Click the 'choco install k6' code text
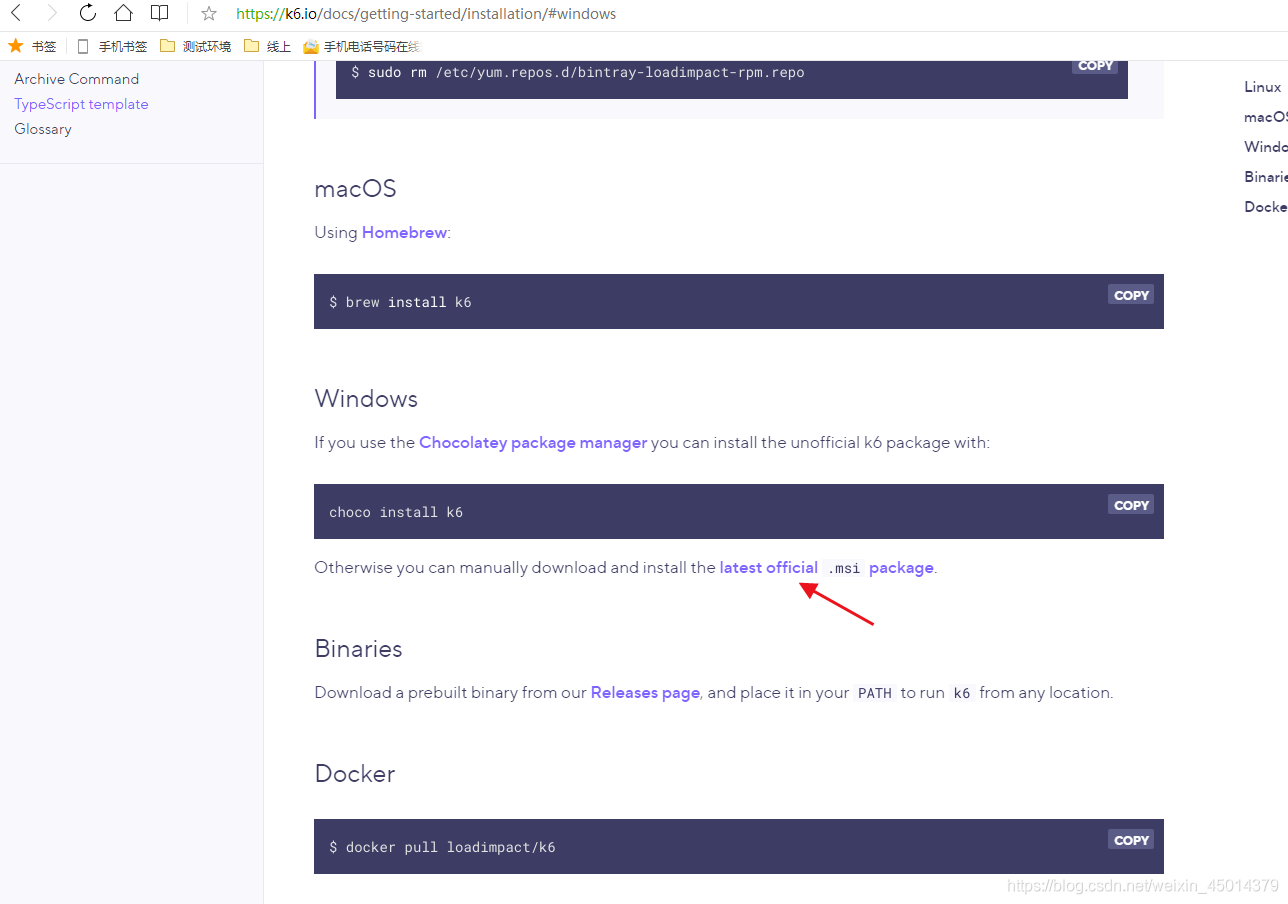 [x=396, y=512]
